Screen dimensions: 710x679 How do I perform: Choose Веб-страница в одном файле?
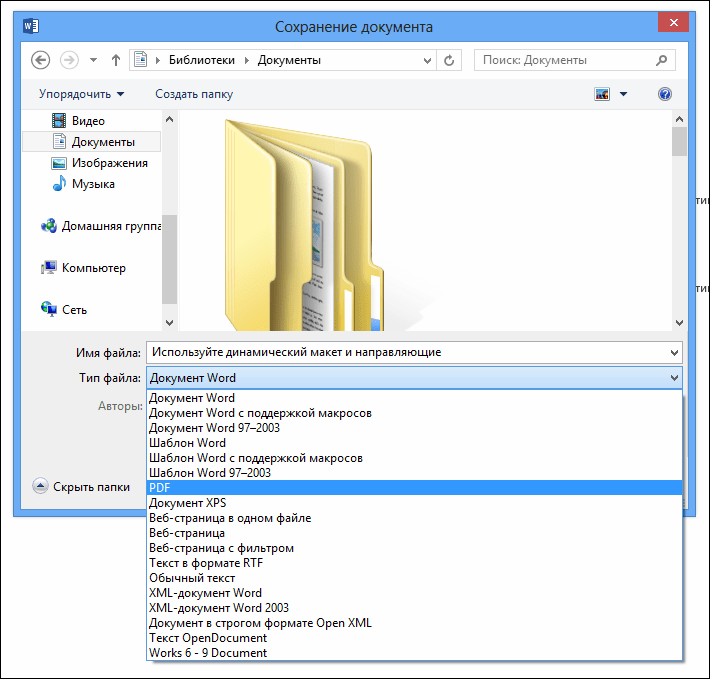click(x=414, y=518)
